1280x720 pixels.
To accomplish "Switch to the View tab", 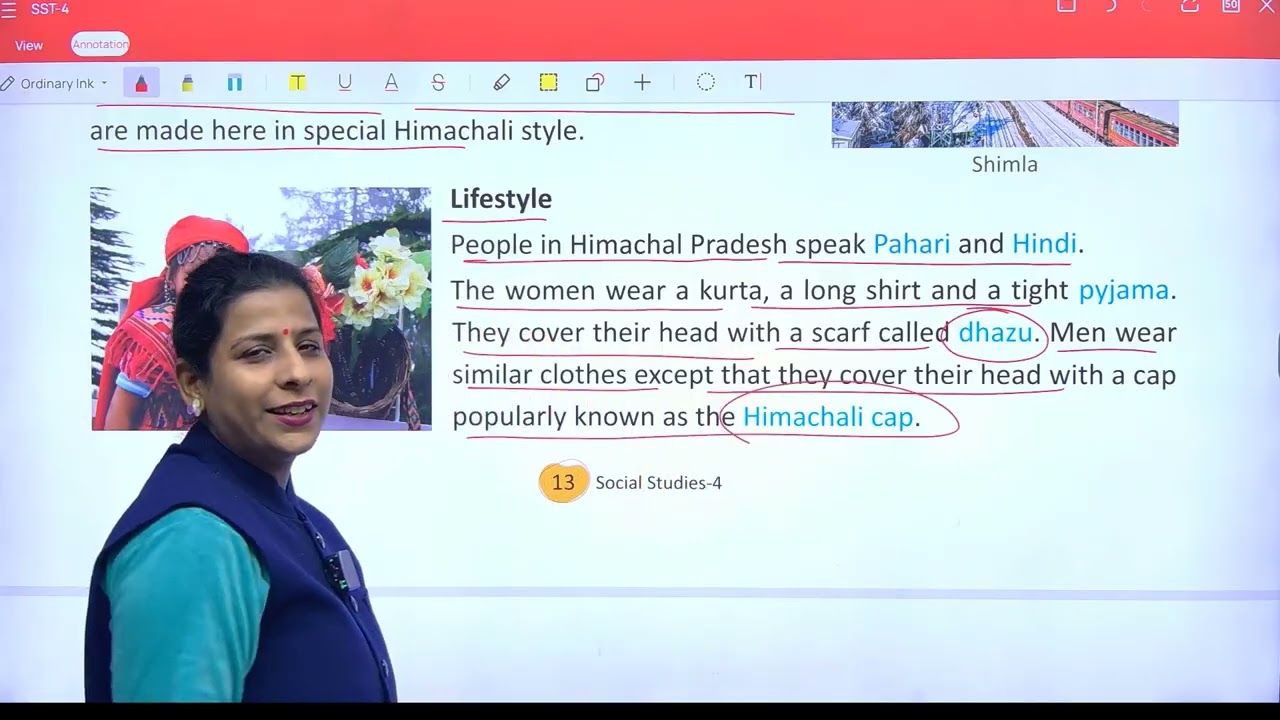I will pos(29,45).
